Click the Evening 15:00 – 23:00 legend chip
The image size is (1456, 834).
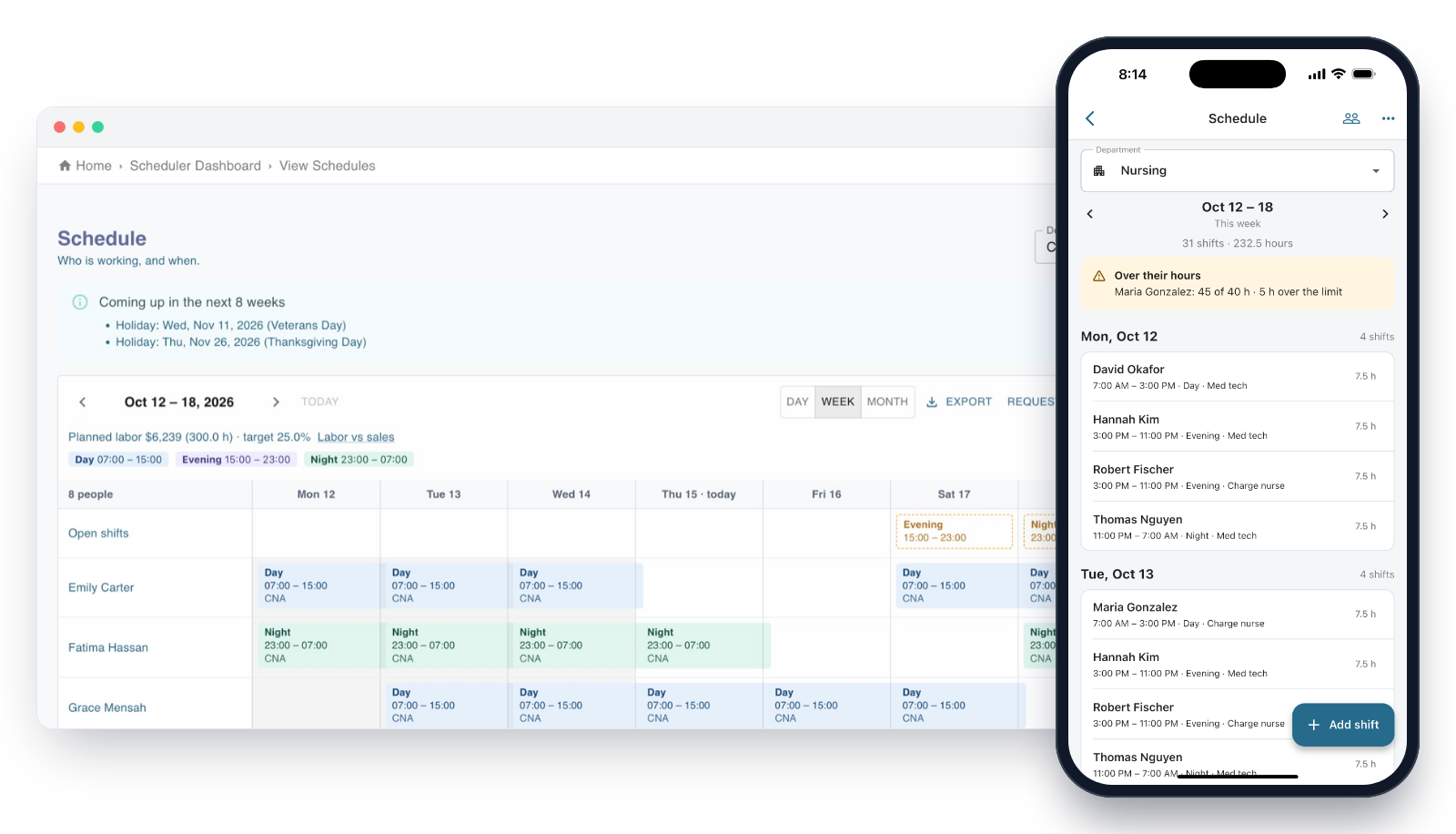(236, 460)
